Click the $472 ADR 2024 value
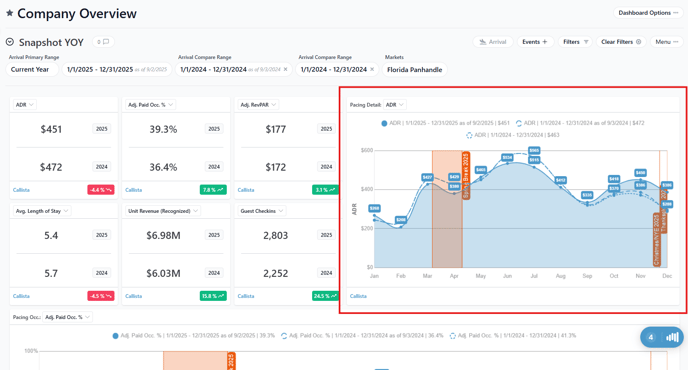Screen dimensions: 688x370 [x=51, y=167]
